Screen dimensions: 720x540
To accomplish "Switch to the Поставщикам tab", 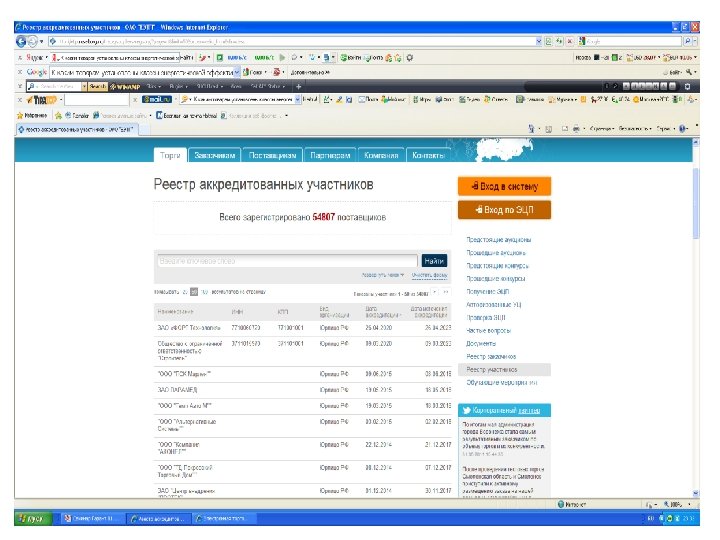I will coord(272,155).
